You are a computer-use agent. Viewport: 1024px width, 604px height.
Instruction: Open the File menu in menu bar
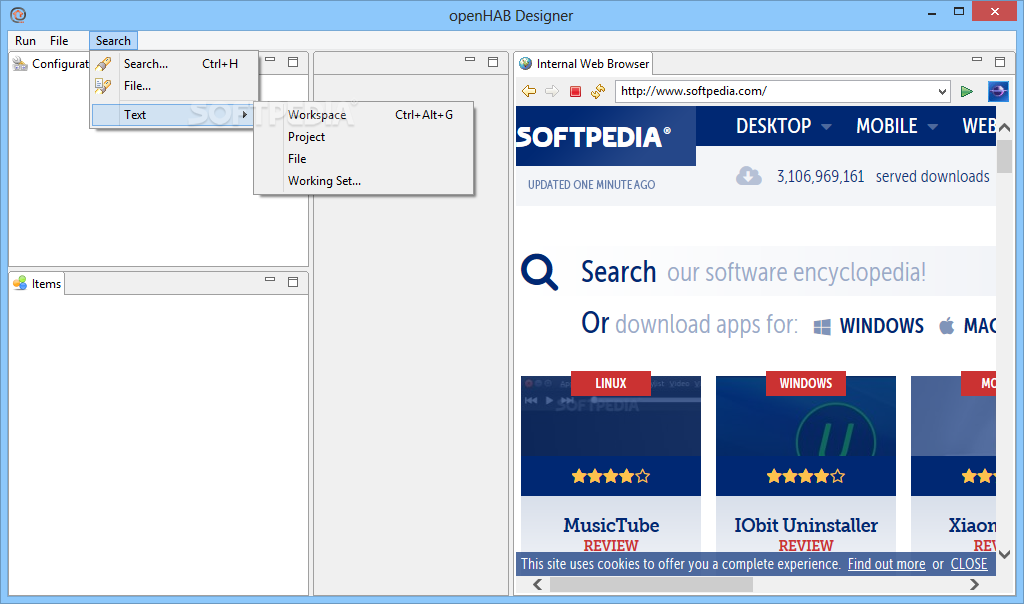click(59, 40)
